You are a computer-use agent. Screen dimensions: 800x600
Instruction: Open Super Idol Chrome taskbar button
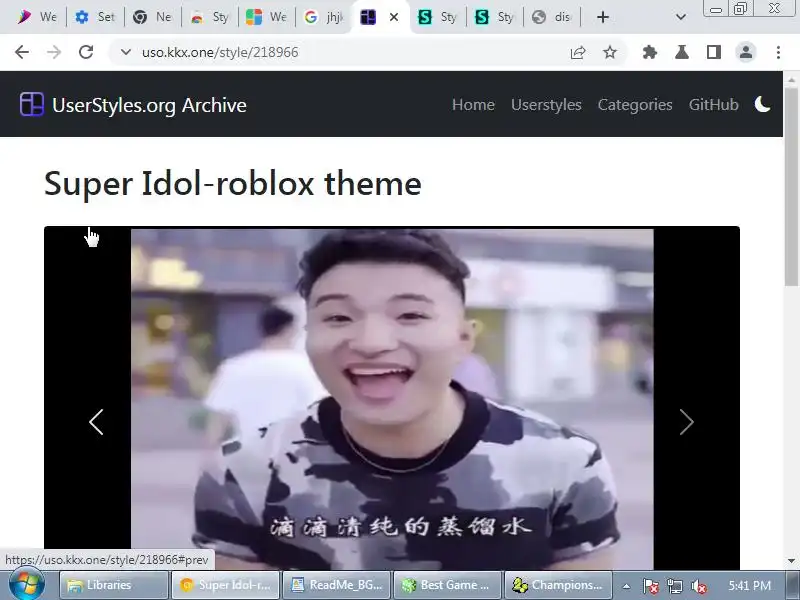[x=226, y=585]
